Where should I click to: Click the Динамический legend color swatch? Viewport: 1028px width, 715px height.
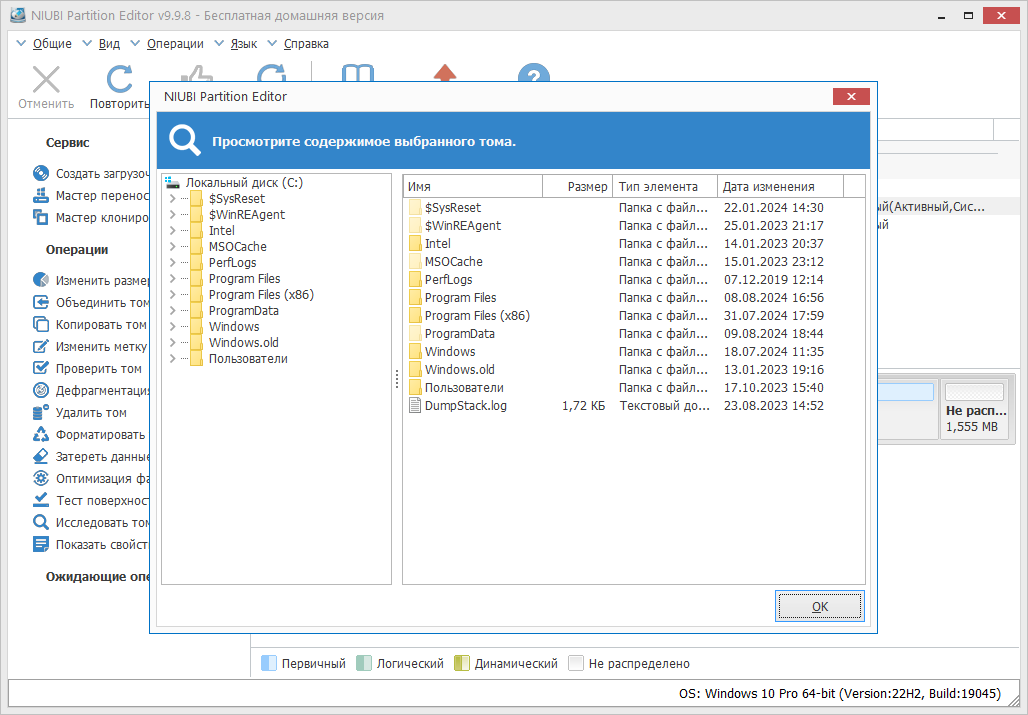tap(462, 663)
